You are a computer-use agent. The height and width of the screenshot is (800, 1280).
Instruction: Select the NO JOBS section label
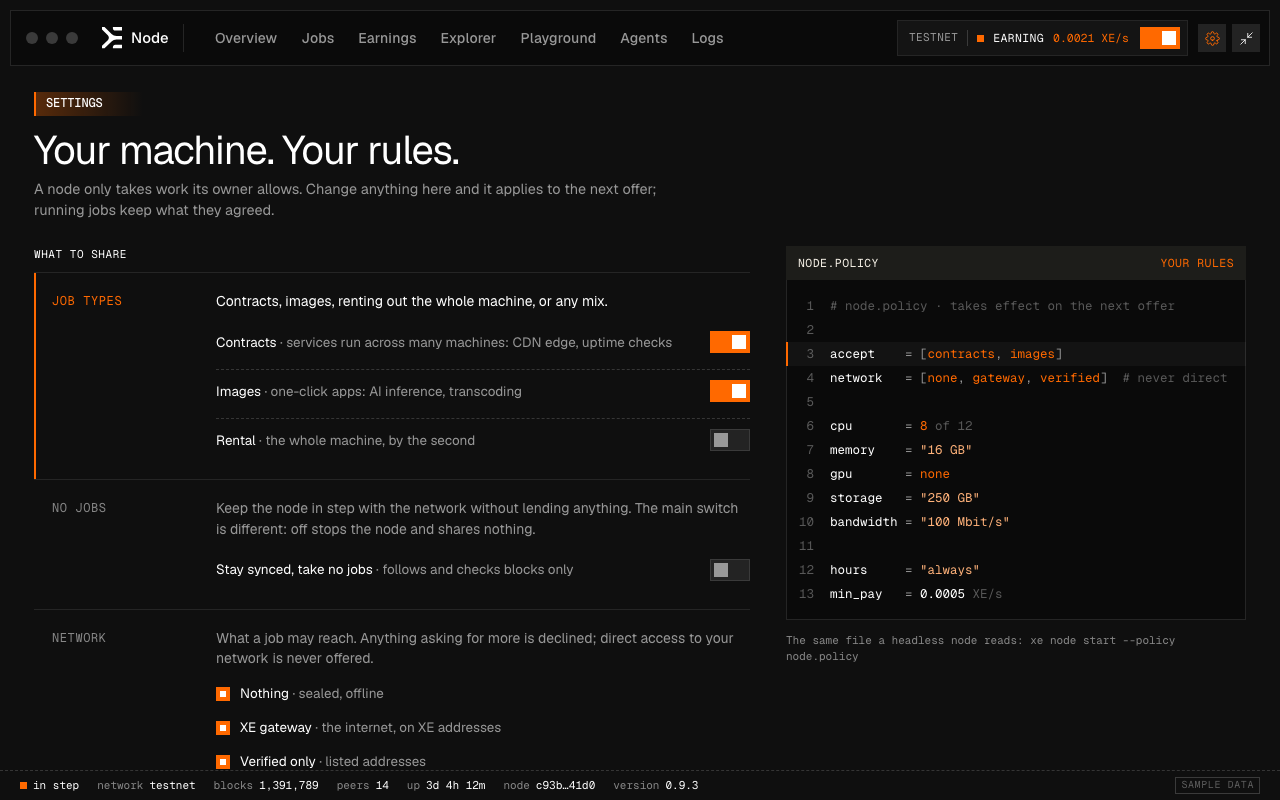pos(79,508)
